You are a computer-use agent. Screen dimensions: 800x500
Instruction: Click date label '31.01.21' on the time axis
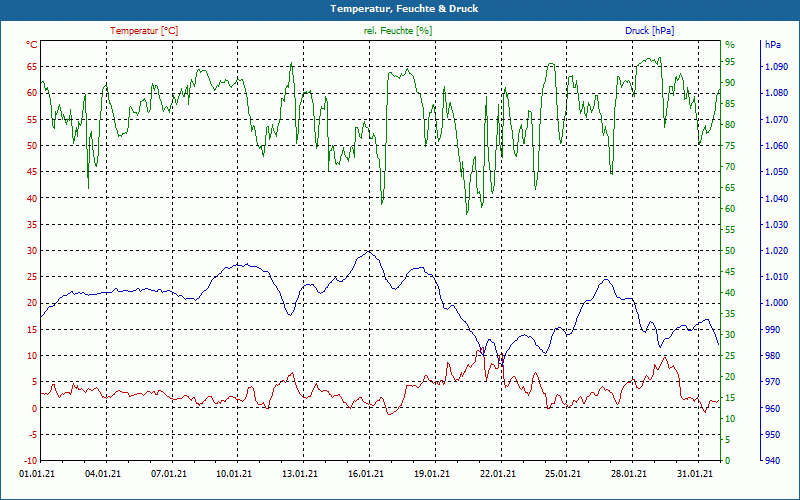695,474
